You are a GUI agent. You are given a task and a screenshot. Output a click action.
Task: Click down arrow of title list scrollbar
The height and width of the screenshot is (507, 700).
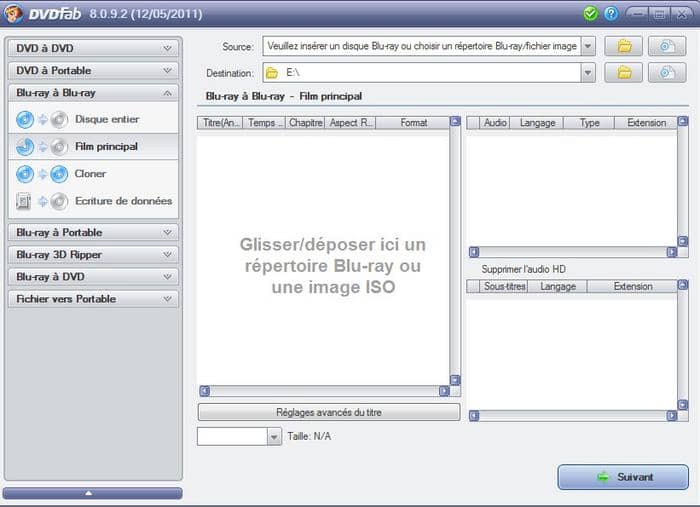click(455, 380)
